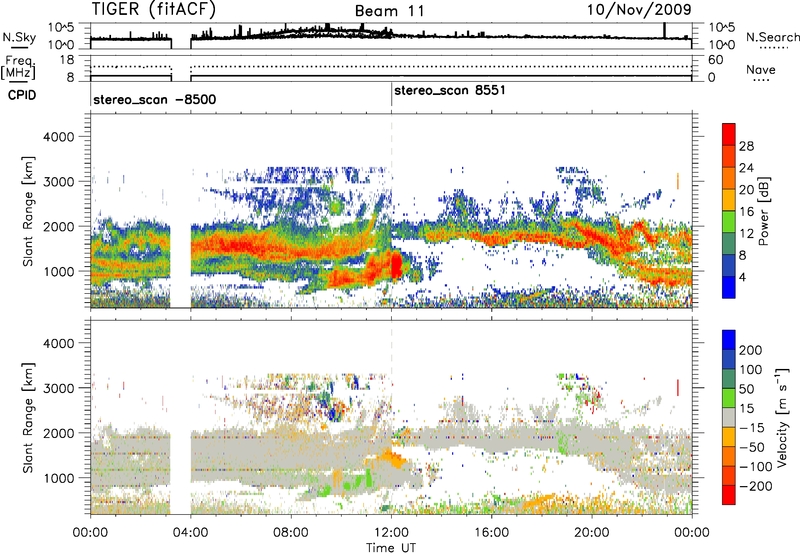Click the Slant Range label of the velocity panel

(x=28, y=418)
